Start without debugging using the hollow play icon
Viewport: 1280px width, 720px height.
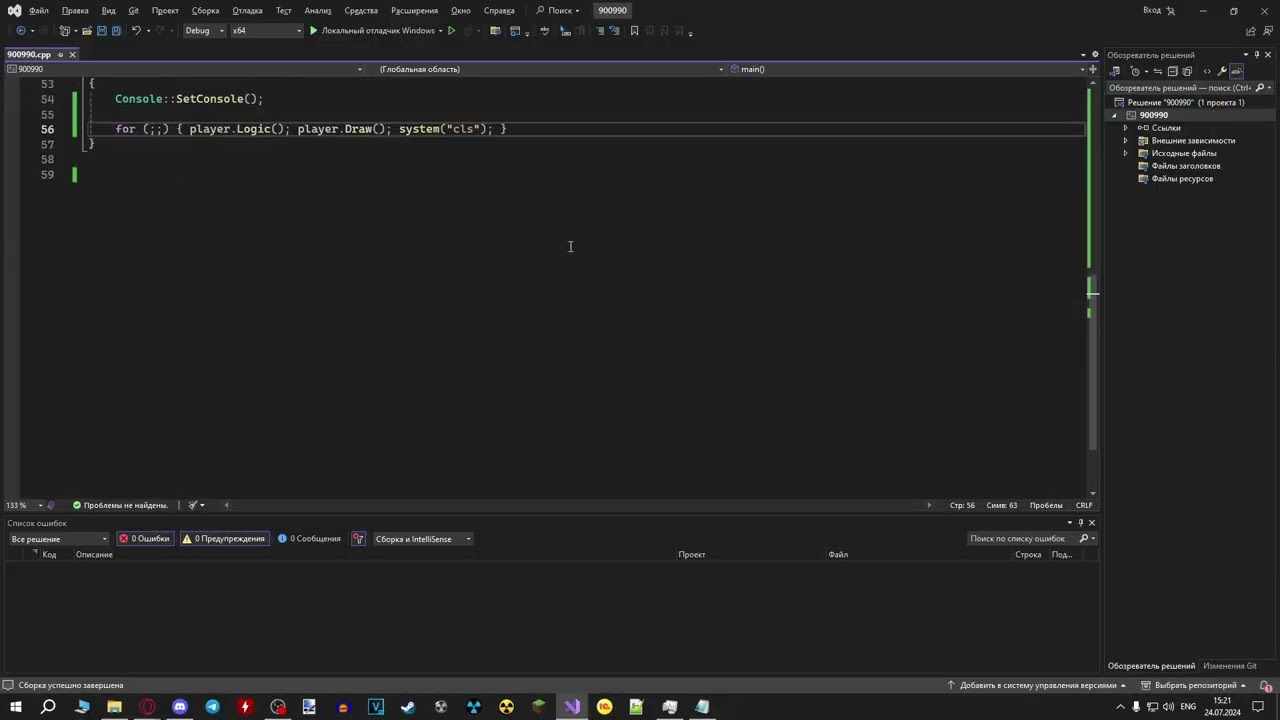tap(451, 31)
